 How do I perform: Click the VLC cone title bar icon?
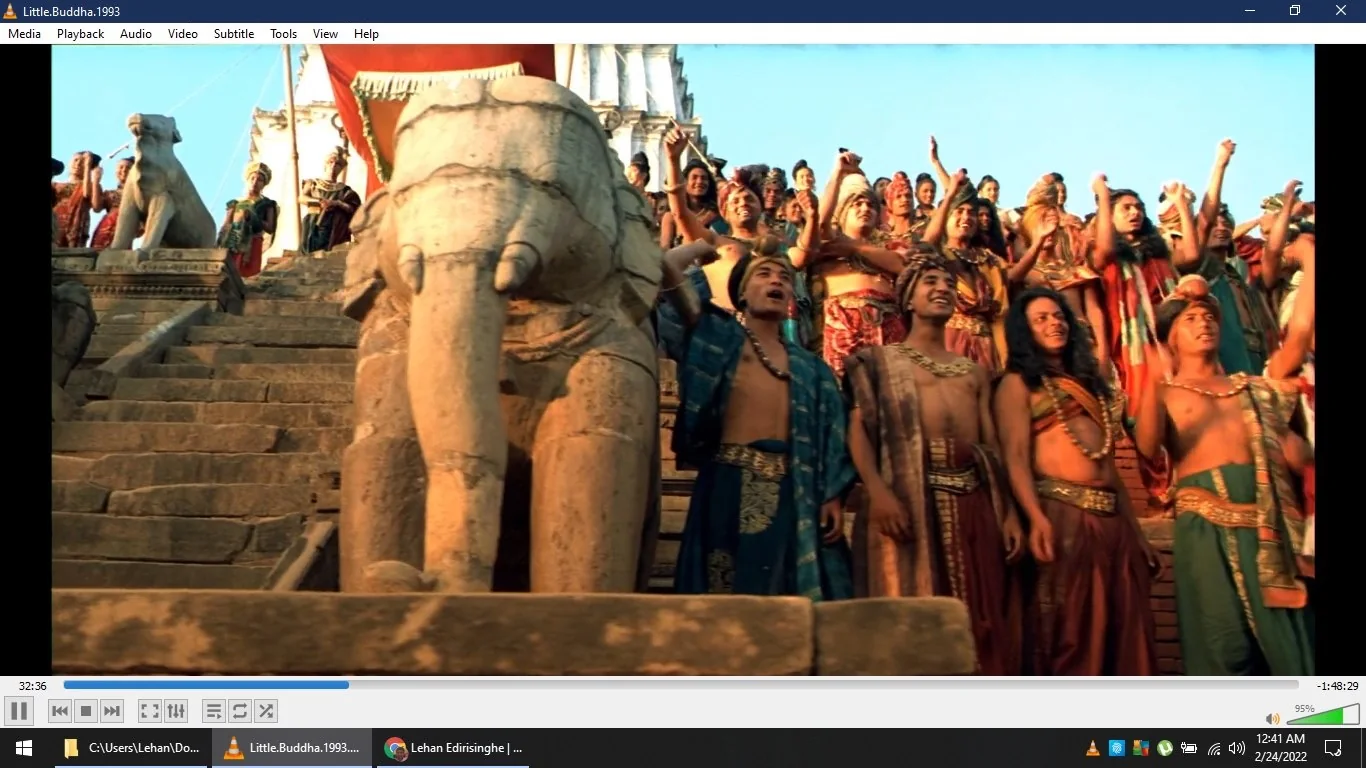pos(11,11)
